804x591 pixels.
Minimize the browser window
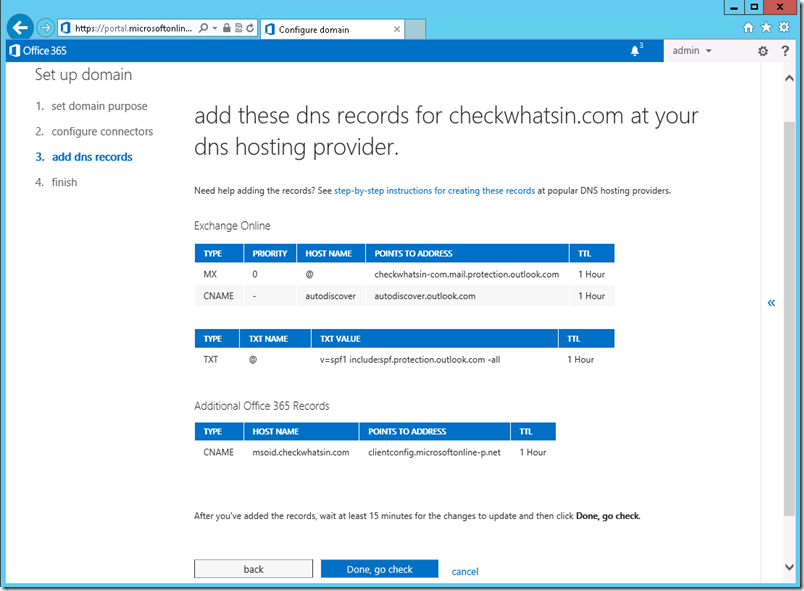click(x=734, y=7)
